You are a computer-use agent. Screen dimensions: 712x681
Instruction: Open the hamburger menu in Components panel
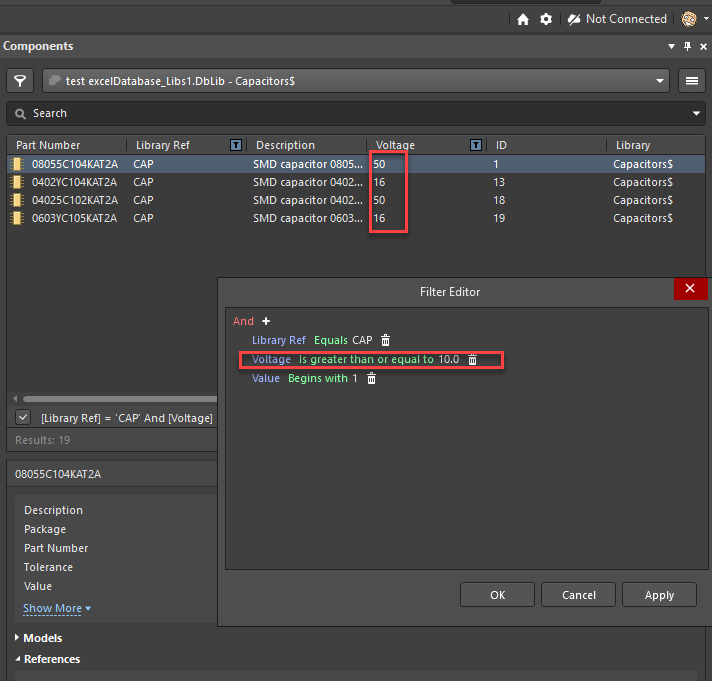690,81
